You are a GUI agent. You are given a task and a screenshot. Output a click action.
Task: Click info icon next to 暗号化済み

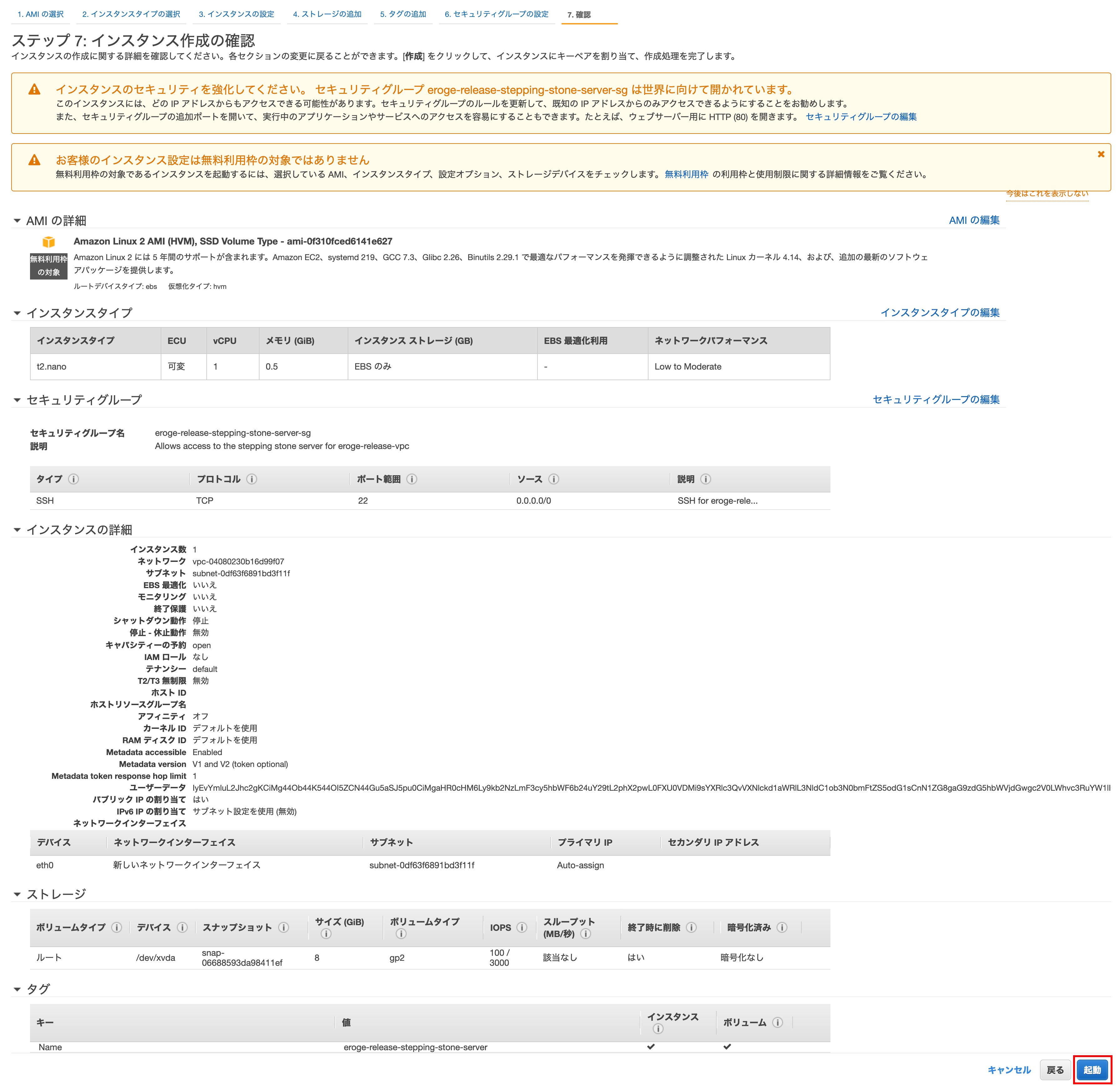click(x=782, y=927)
